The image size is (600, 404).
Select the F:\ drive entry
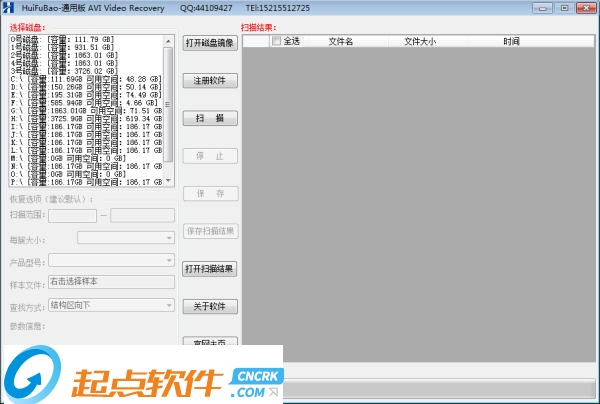click(84, 103)
